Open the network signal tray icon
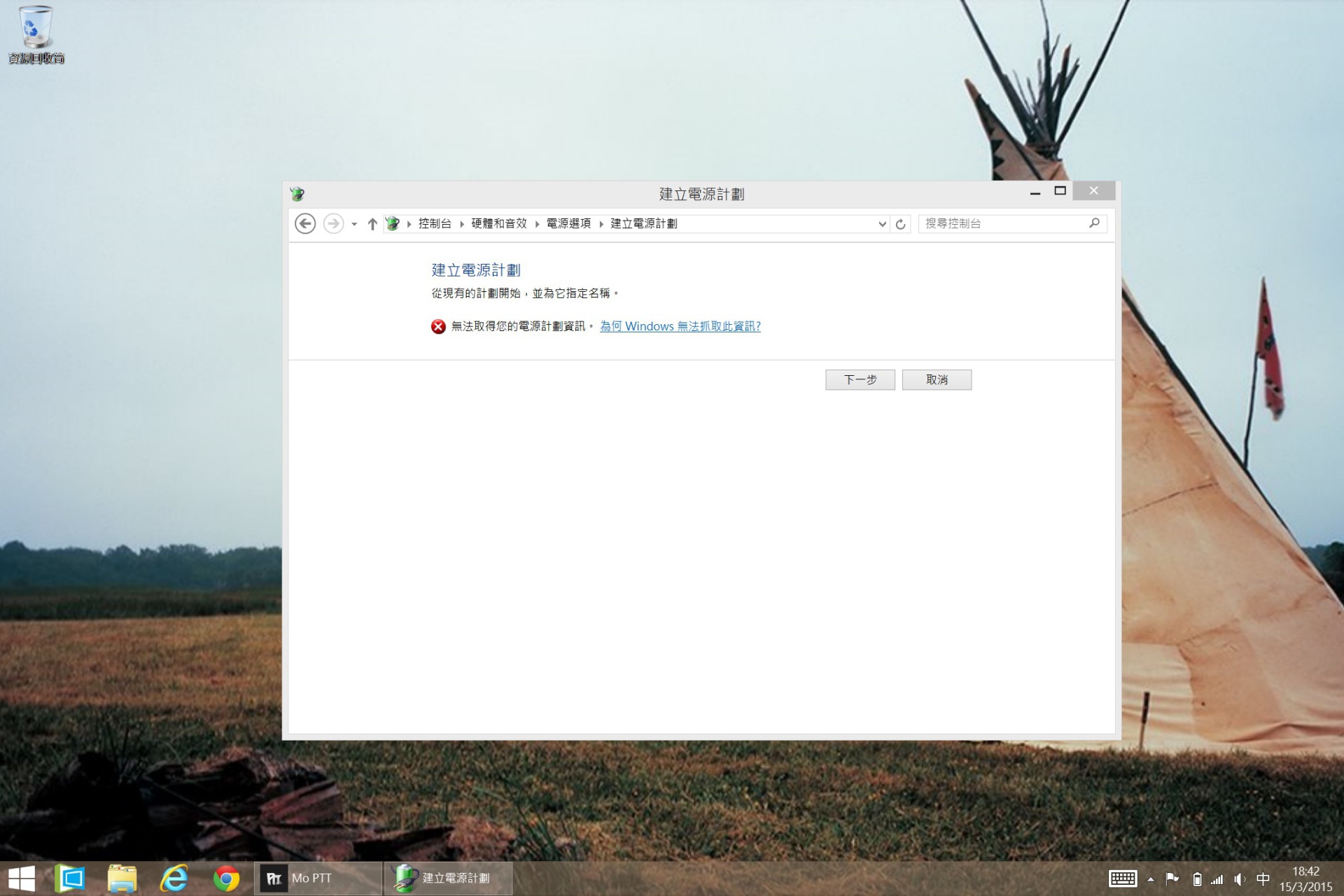The width and height of the screenshot is (1344, 896). [1218, 879]
